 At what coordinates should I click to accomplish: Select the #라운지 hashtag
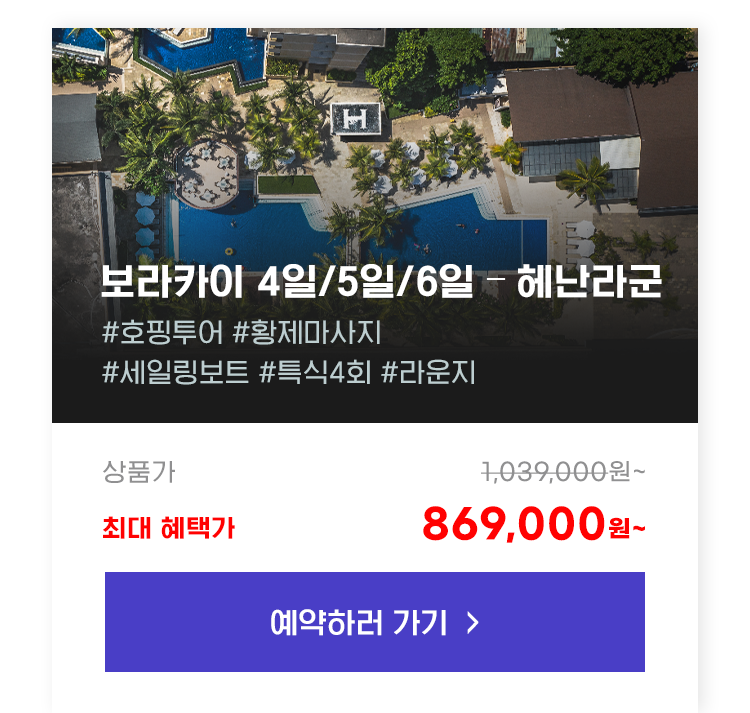(x=428, y=372)
